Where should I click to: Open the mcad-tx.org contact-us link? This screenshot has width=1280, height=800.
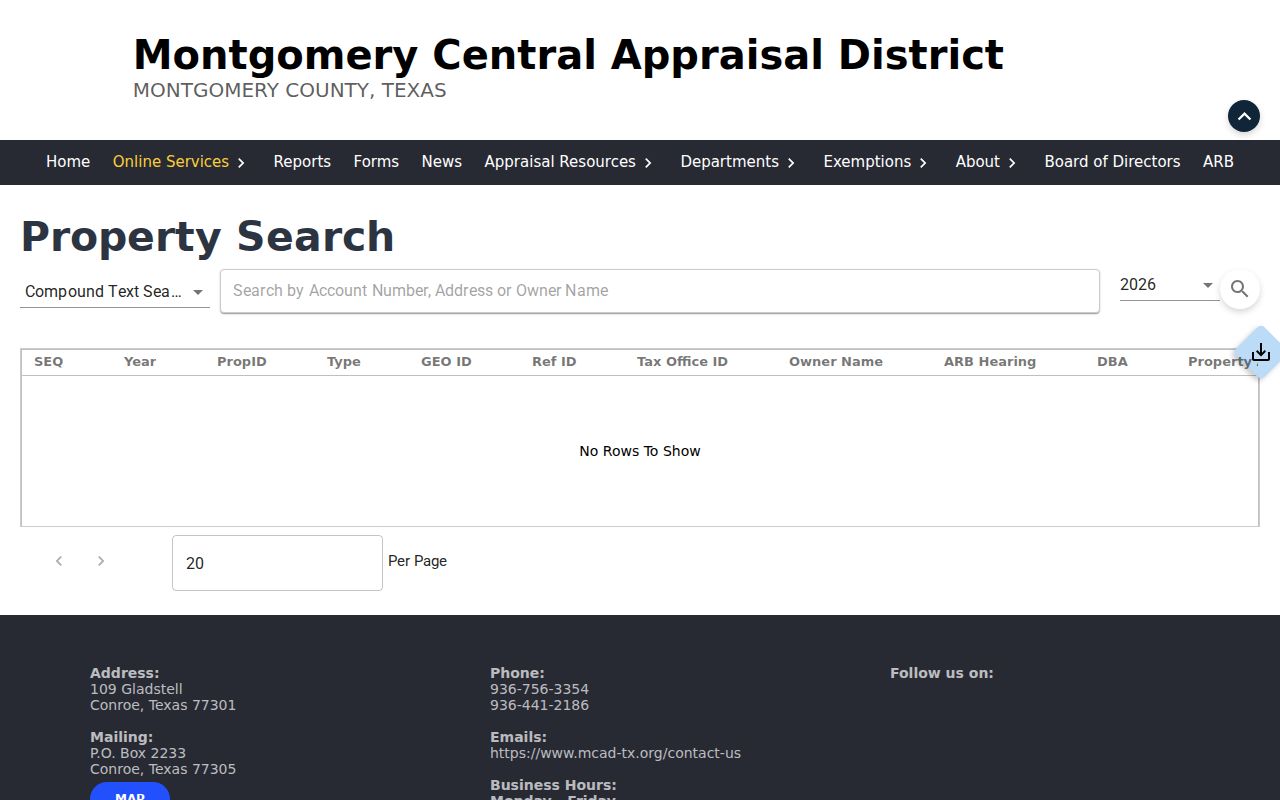(x=615, y=753)
